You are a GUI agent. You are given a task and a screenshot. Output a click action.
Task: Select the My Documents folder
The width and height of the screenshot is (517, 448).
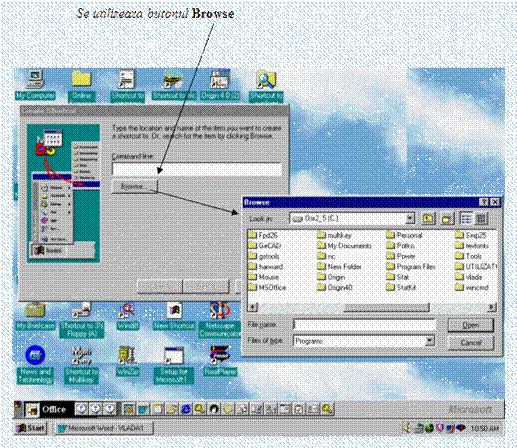point(344,246)
